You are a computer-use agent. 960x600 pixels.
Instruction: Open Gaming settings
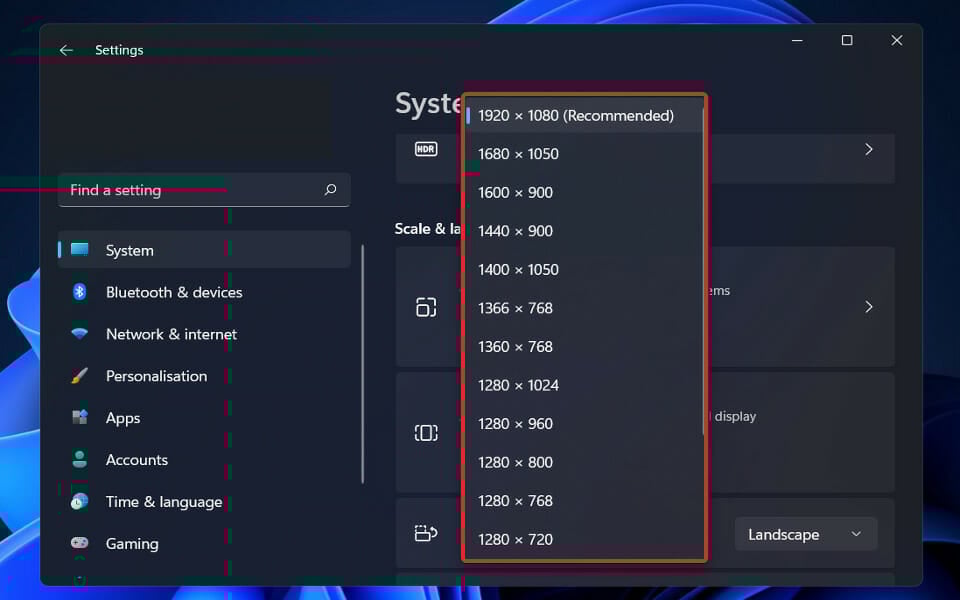tap(204, 543)
